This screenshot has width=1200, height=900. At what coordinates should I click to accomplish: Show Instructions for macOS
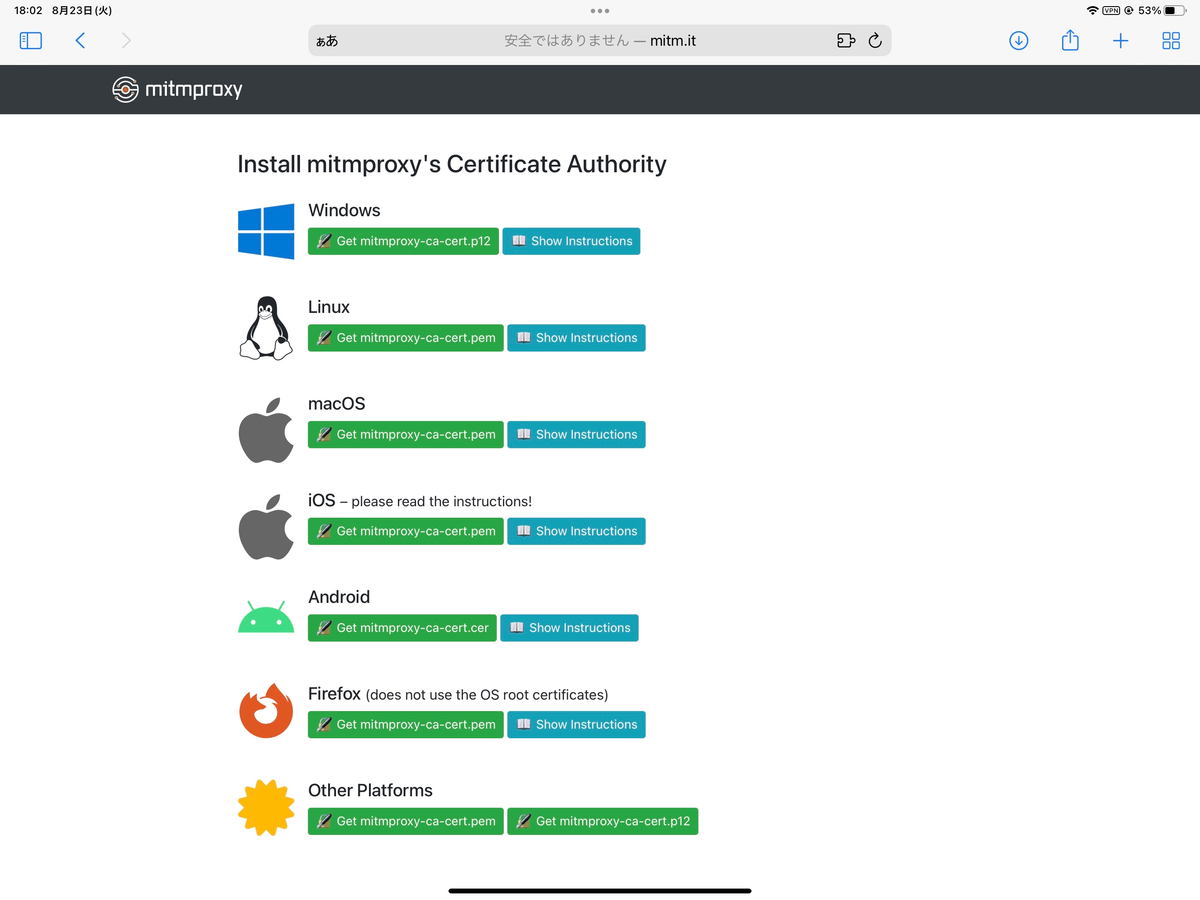coord(576,435)
